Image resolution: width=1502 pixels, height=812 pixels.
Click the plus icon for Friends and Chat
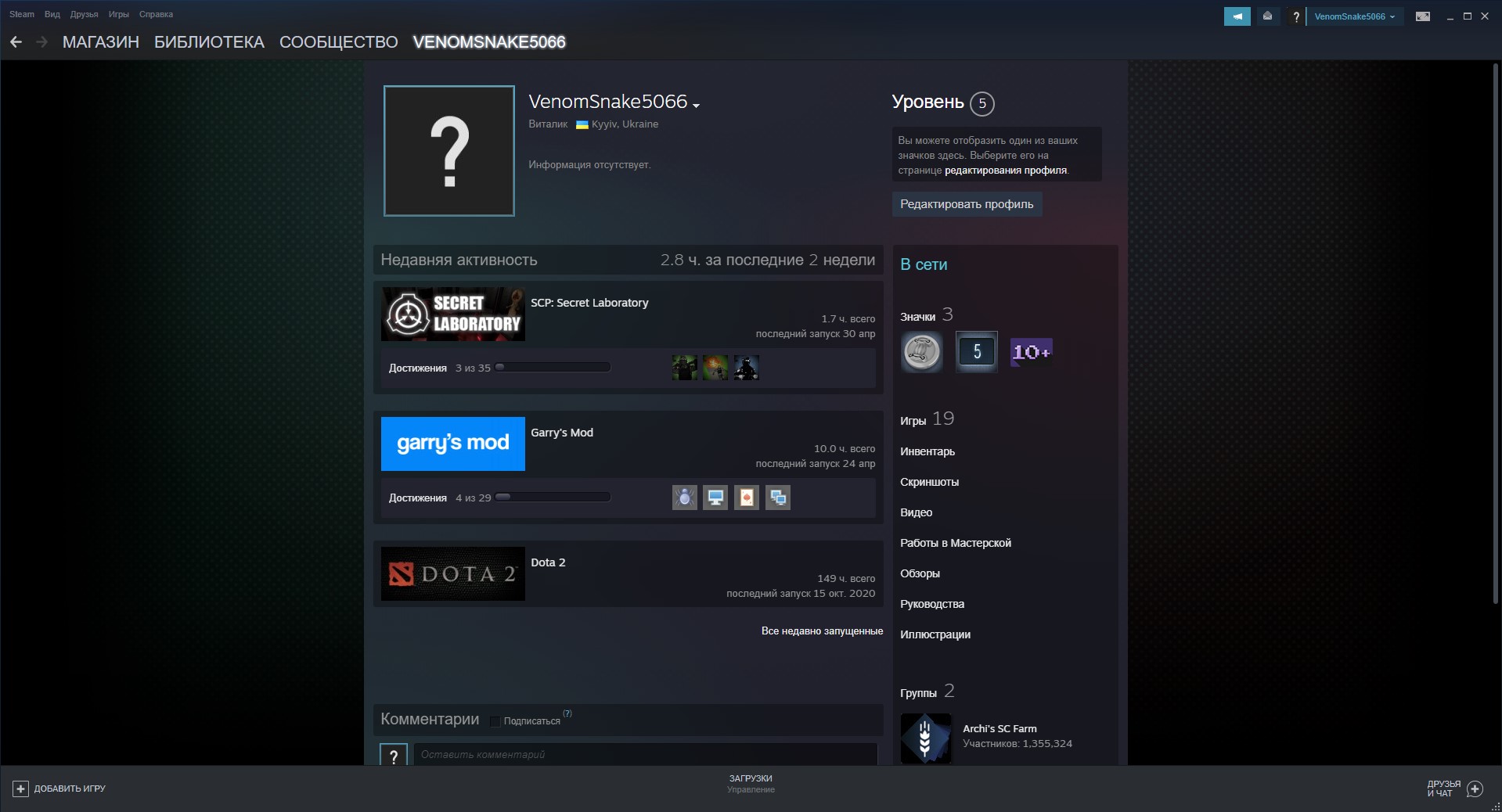pyautogui.click(x=1475, y=789)
